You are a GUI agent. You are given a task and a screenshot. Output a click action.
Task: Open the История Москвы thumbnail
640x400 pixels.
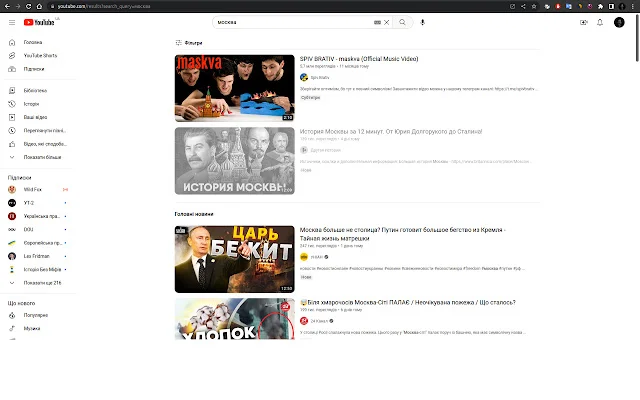tap(234, 161)
